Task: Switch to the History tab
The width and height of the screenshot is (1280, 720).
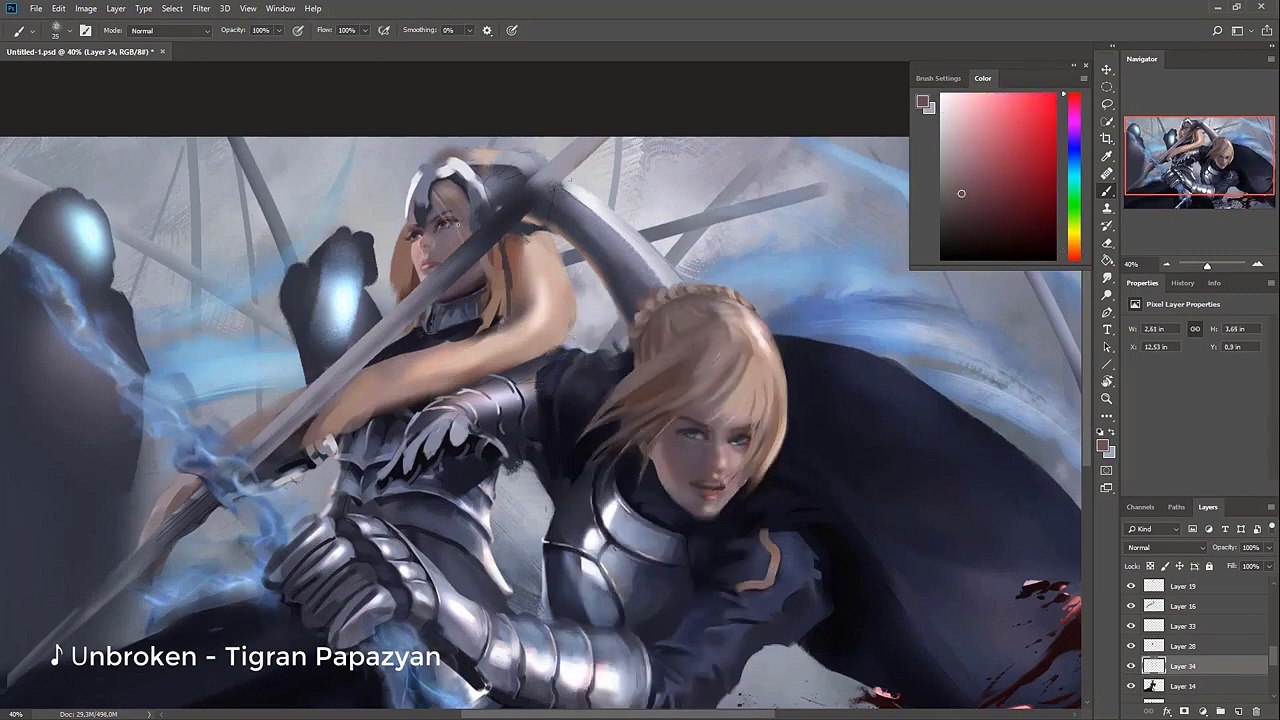Action: 1183,283
